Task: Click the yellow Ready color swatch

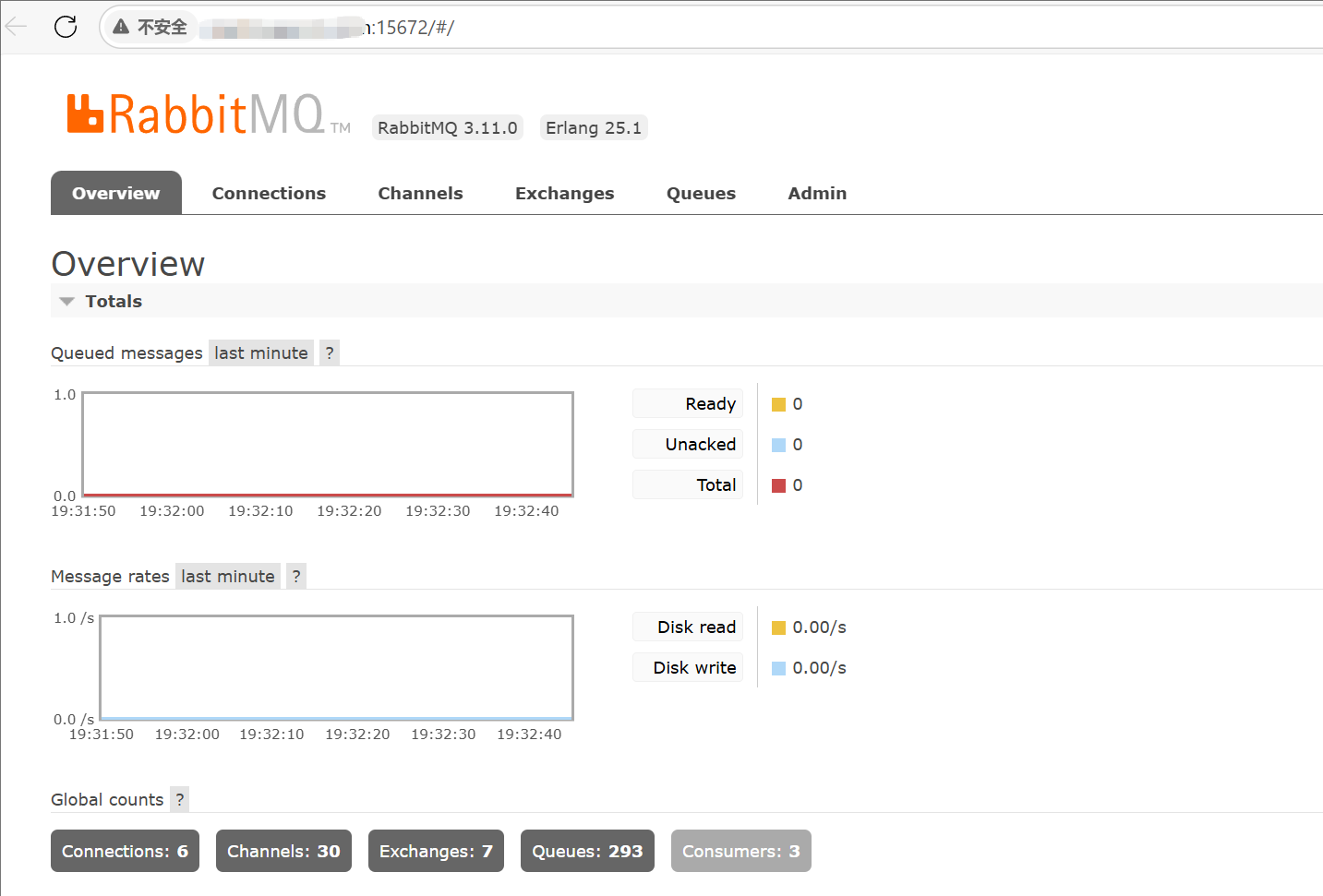Action: pyautogui.click(x=778, y=404)
